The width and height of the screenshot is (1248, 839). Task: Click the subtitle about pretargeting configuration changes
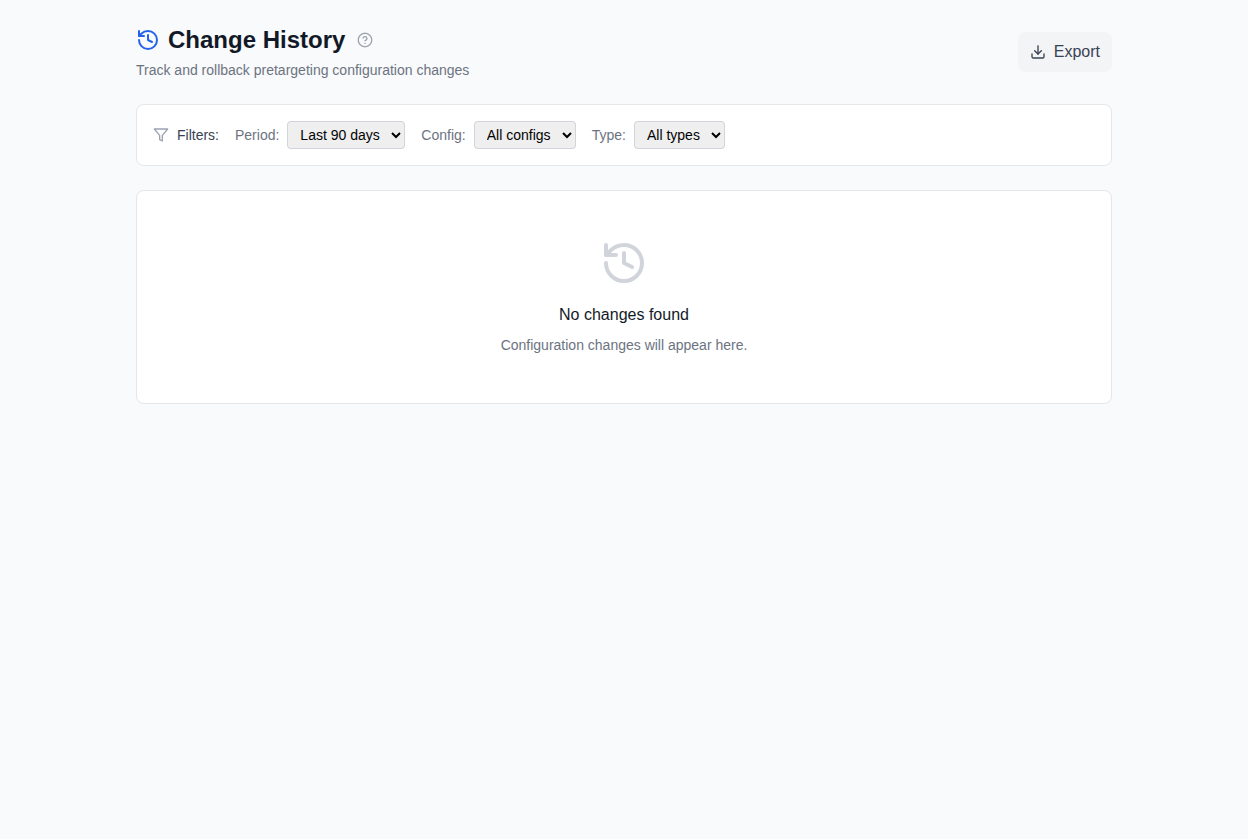(x=302, y=70)
